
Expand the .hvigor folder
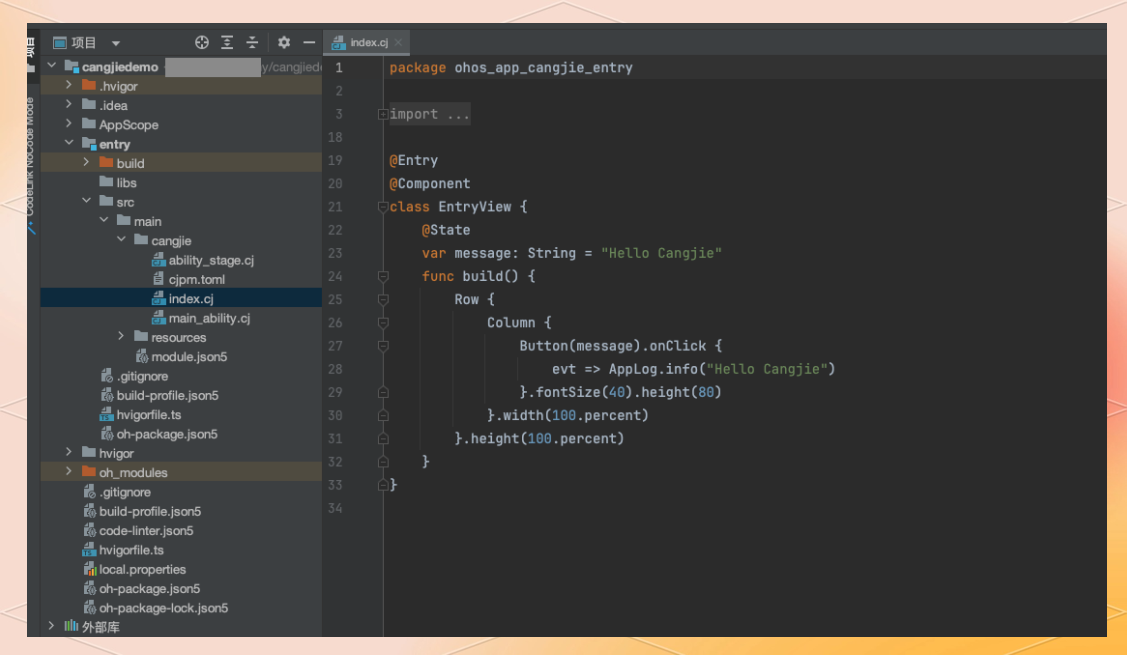coord(69,85)
